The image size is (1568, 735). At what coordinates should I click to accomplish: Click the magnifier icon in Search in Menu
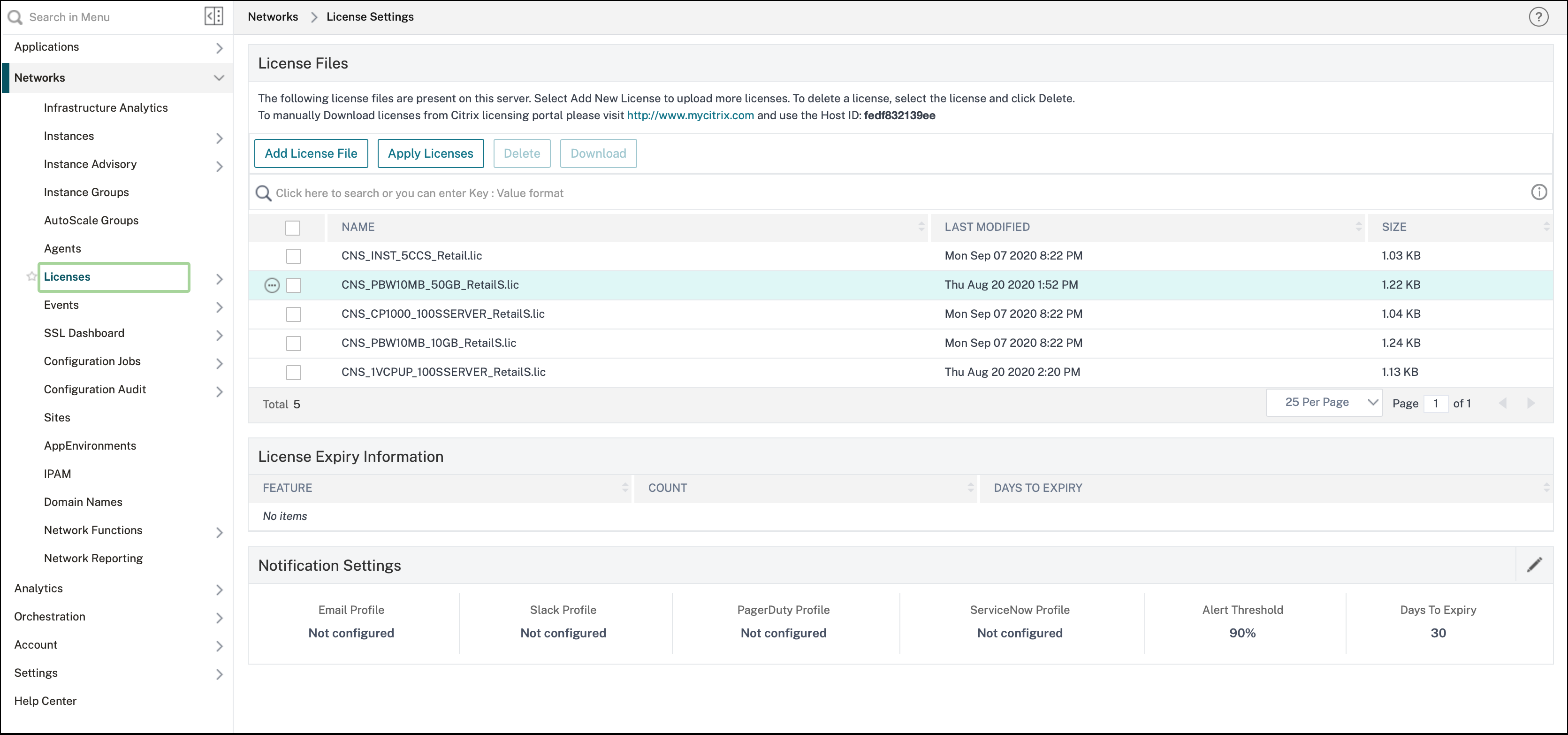(x=15, y=17)
